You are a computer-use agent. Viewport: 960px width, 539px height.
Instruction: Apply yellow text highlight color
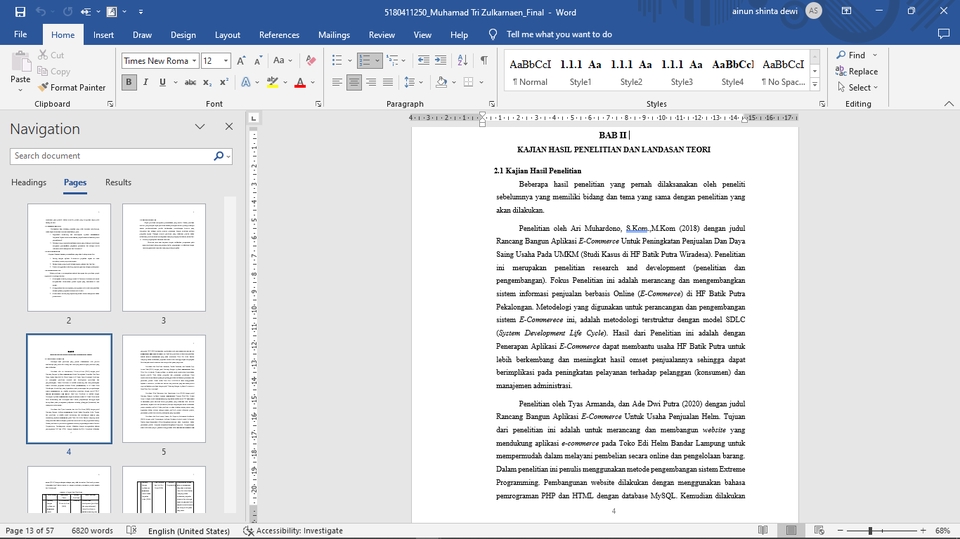272,82
